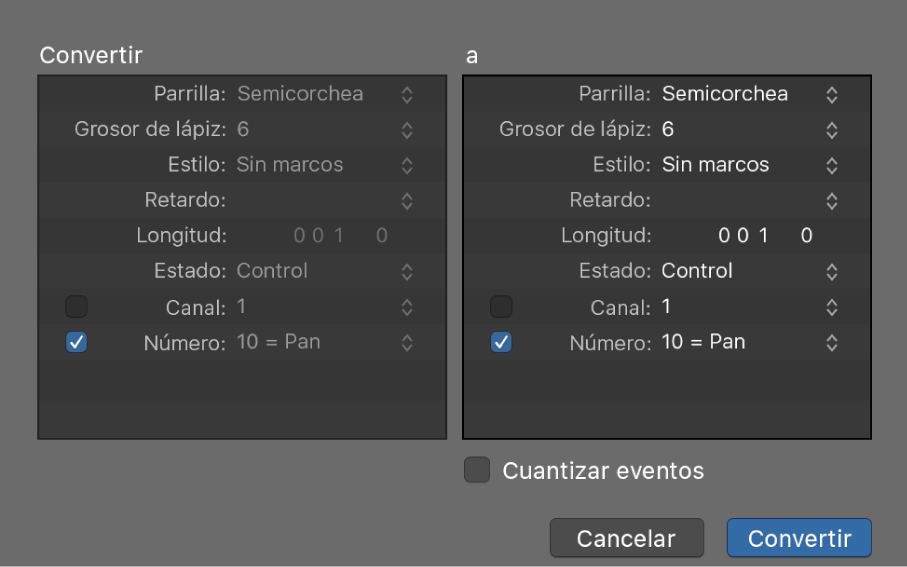The image size is (907, 567).
Task: Open the left Parrilla Semicorchea popup arrows
Action: (x=407, y=95)
